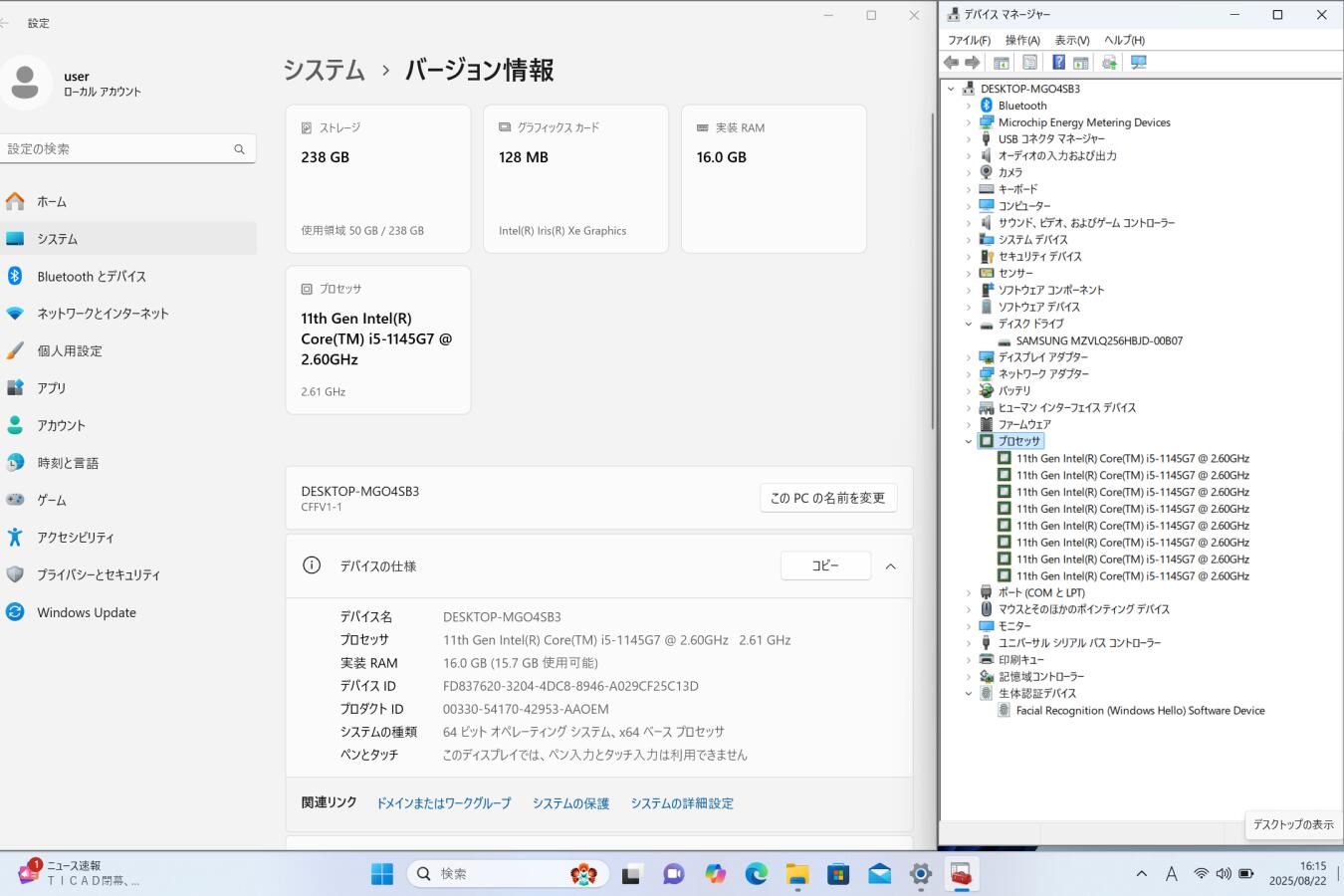Click the back arrow in Device Manager toolbar
This screenshot has width=1344, height=896.
click(x=951, y=63)
